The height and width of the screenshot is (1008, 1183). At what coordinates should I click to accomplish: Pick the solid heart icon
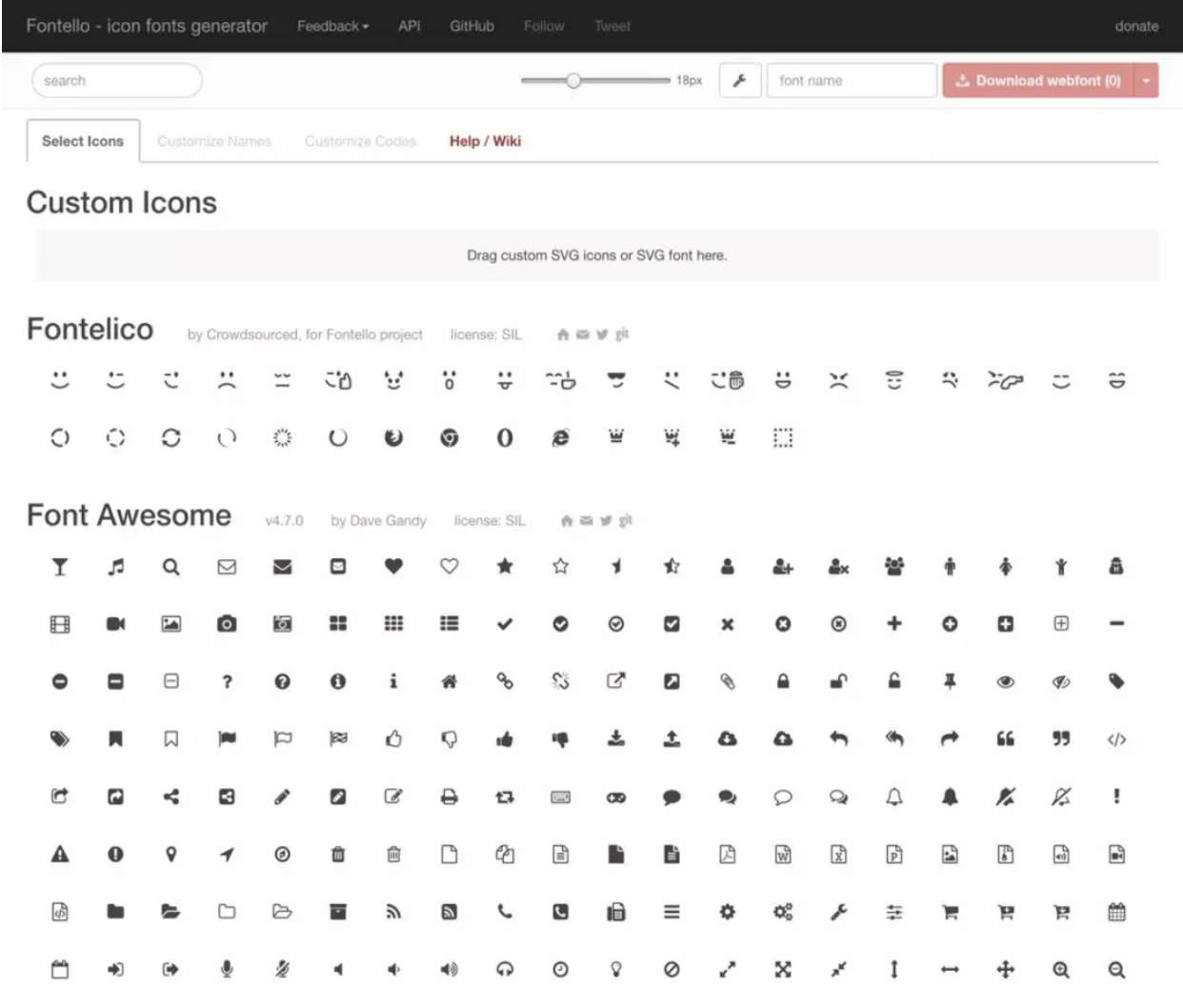tap(393, 566)
